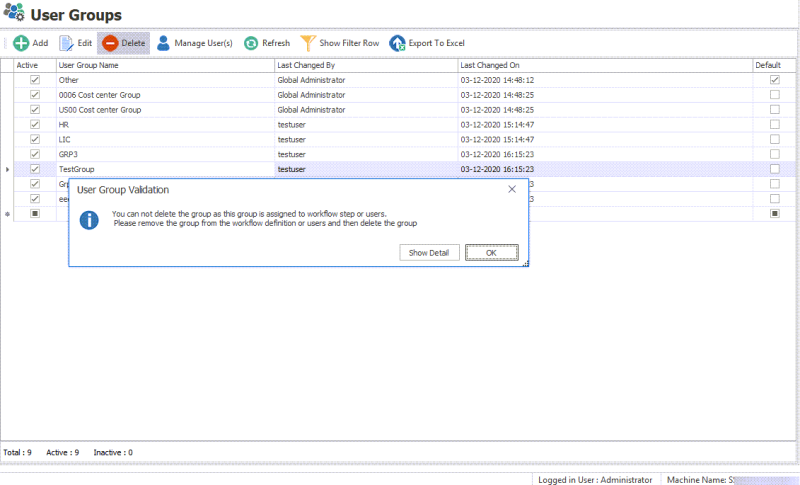
Task: Uncheck Active for 0006 Cost center Group
Action: coord(35,95)
